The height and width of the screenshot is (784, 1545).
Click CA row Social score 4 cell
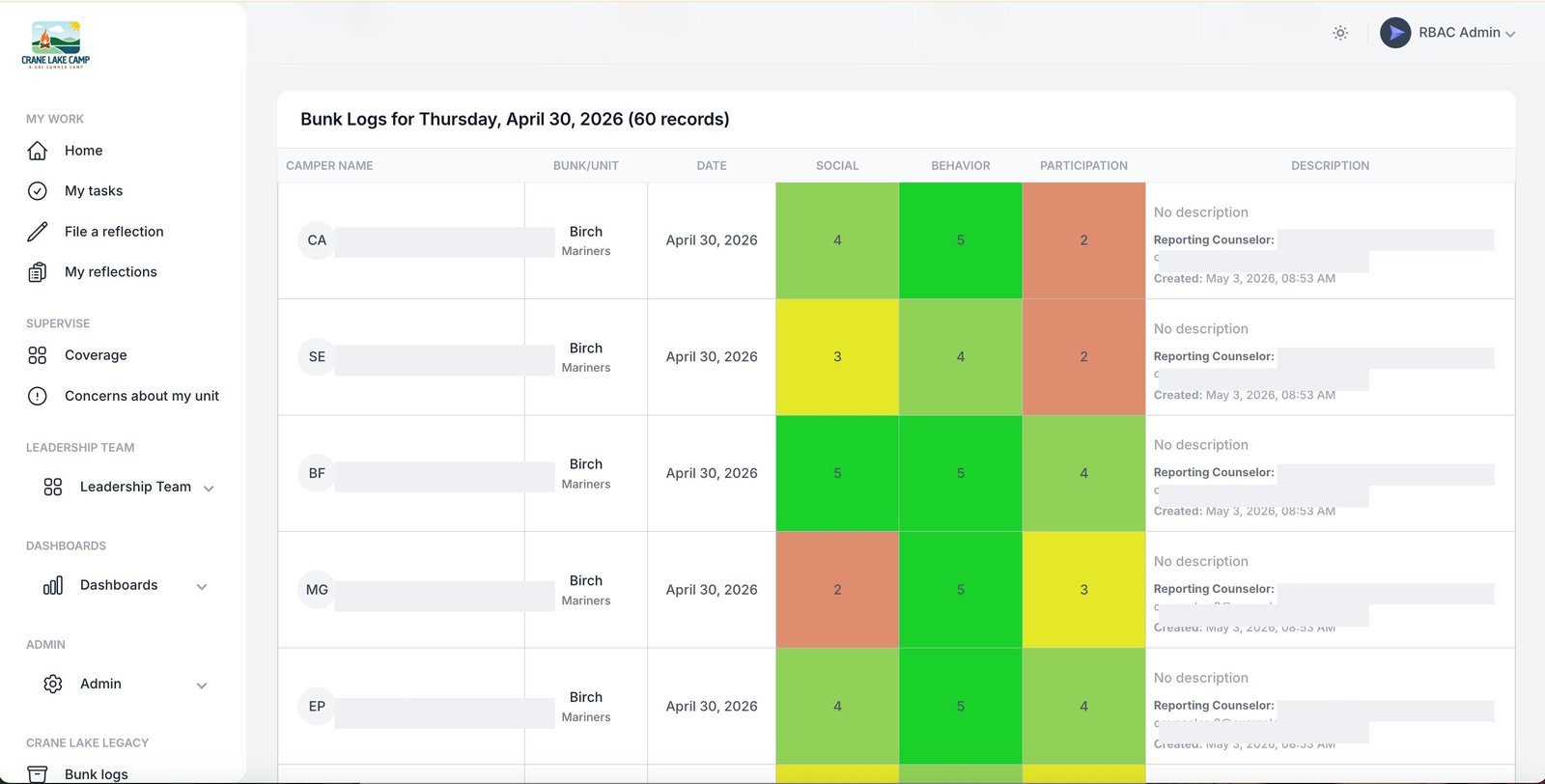[837, 240]
